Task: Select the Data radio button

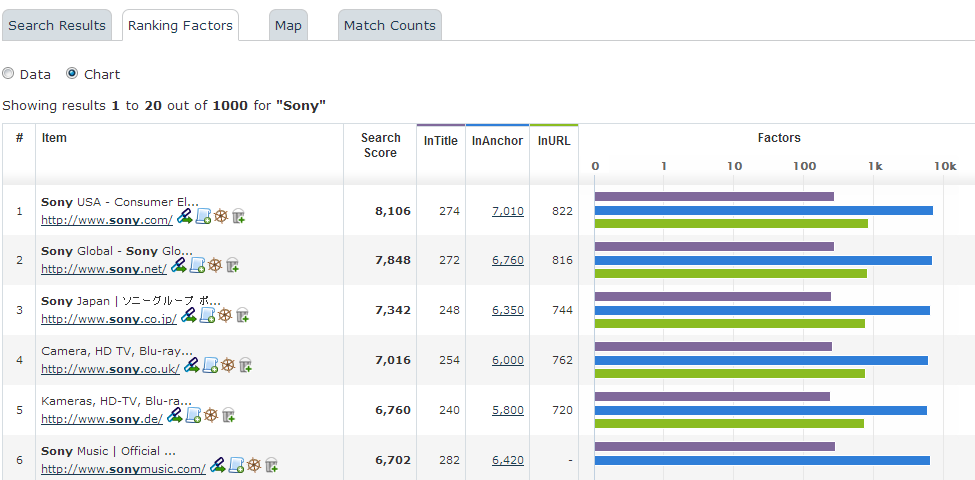Action: point(7,74)
